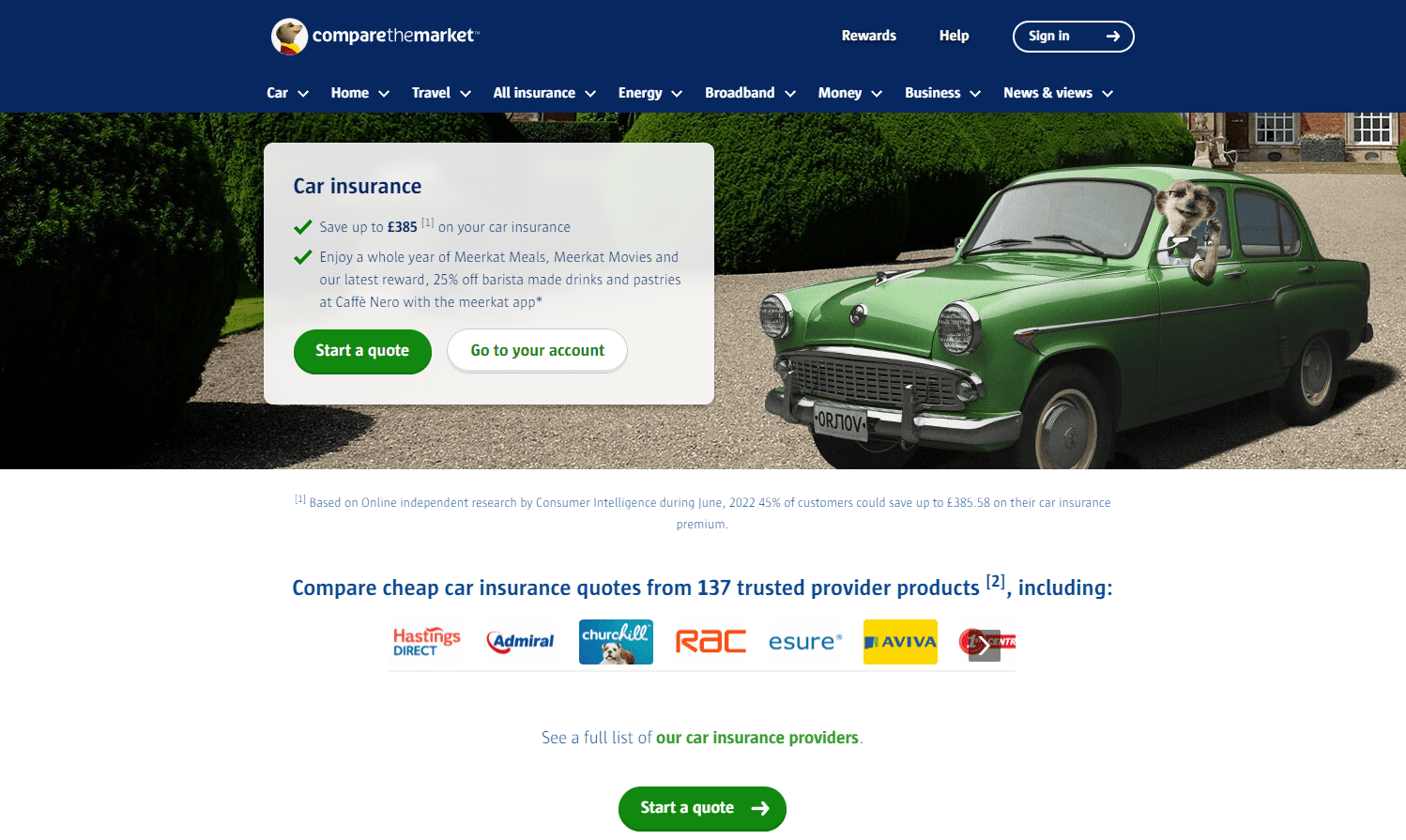The width and height of the screenshot is (1406, 840).
Task: Open the Money menu
Action: 849,93
